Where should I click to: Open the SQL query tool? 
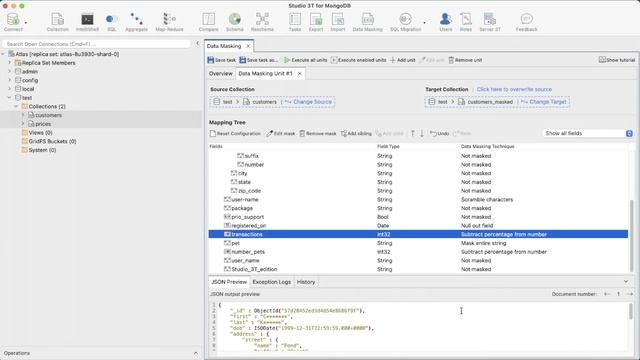tap(111, 22)
